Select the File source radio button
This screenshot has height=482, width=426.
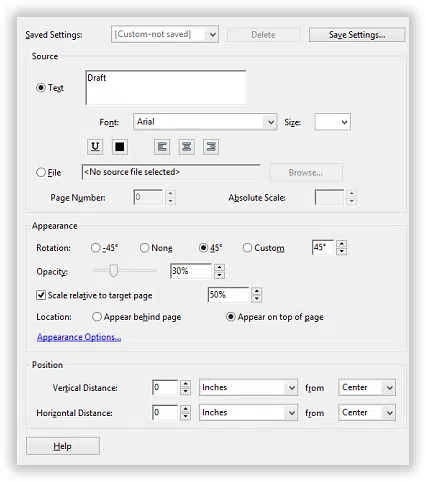(x=41, y=172)
